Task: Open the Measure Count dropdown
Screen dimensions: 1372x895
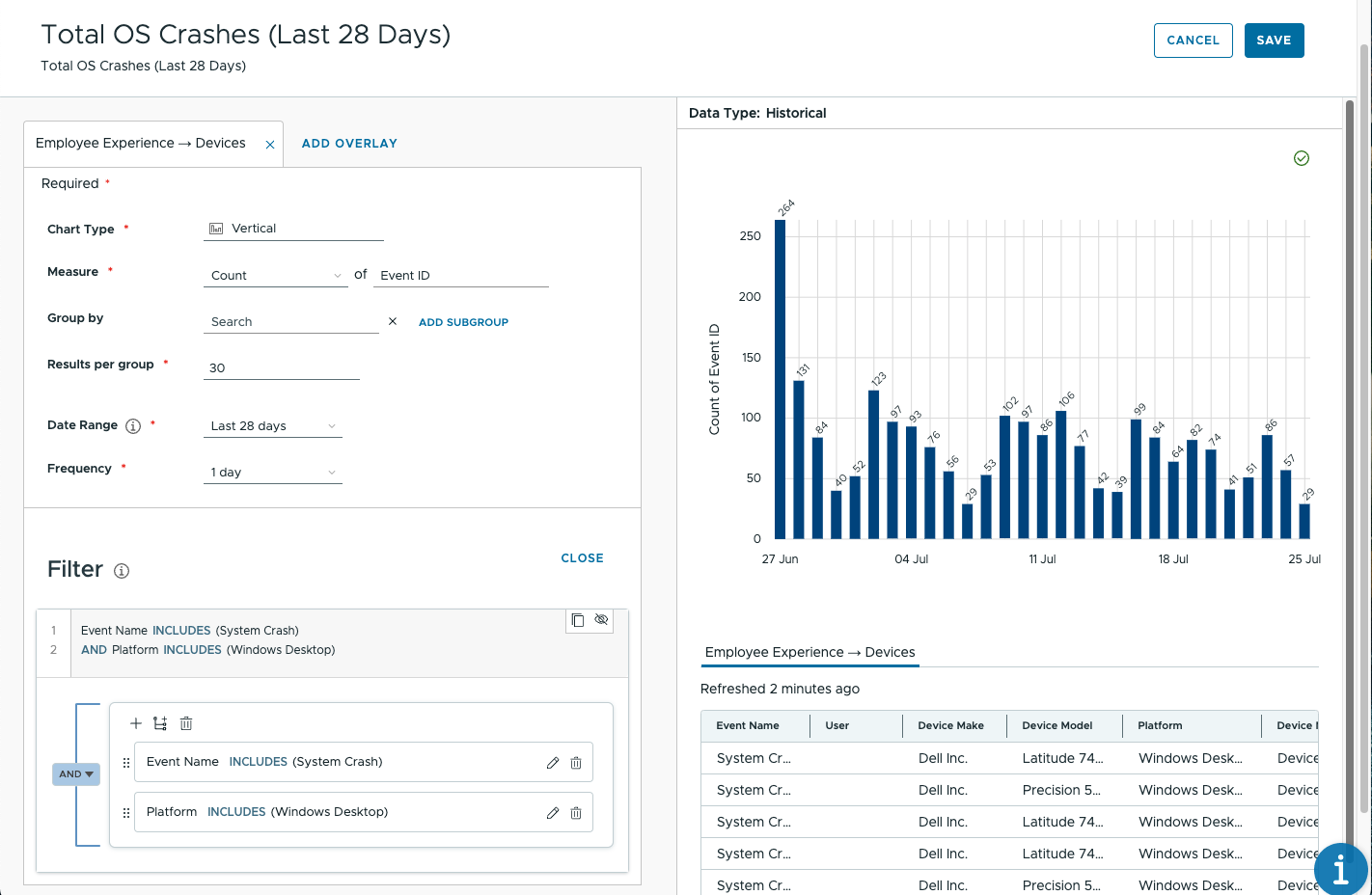Action: [276, 276]
